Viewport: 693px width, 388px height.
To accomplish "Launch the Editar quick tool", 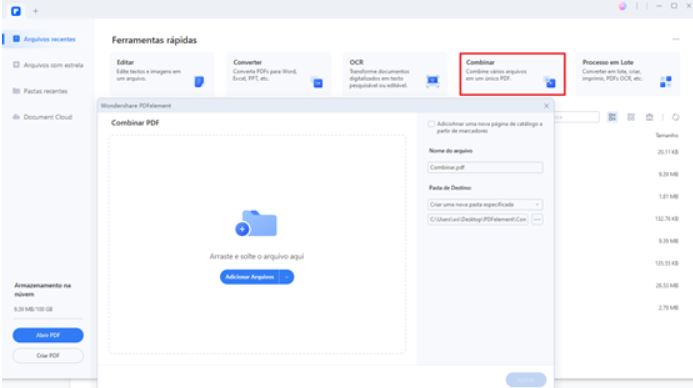I will click(162, 74).
